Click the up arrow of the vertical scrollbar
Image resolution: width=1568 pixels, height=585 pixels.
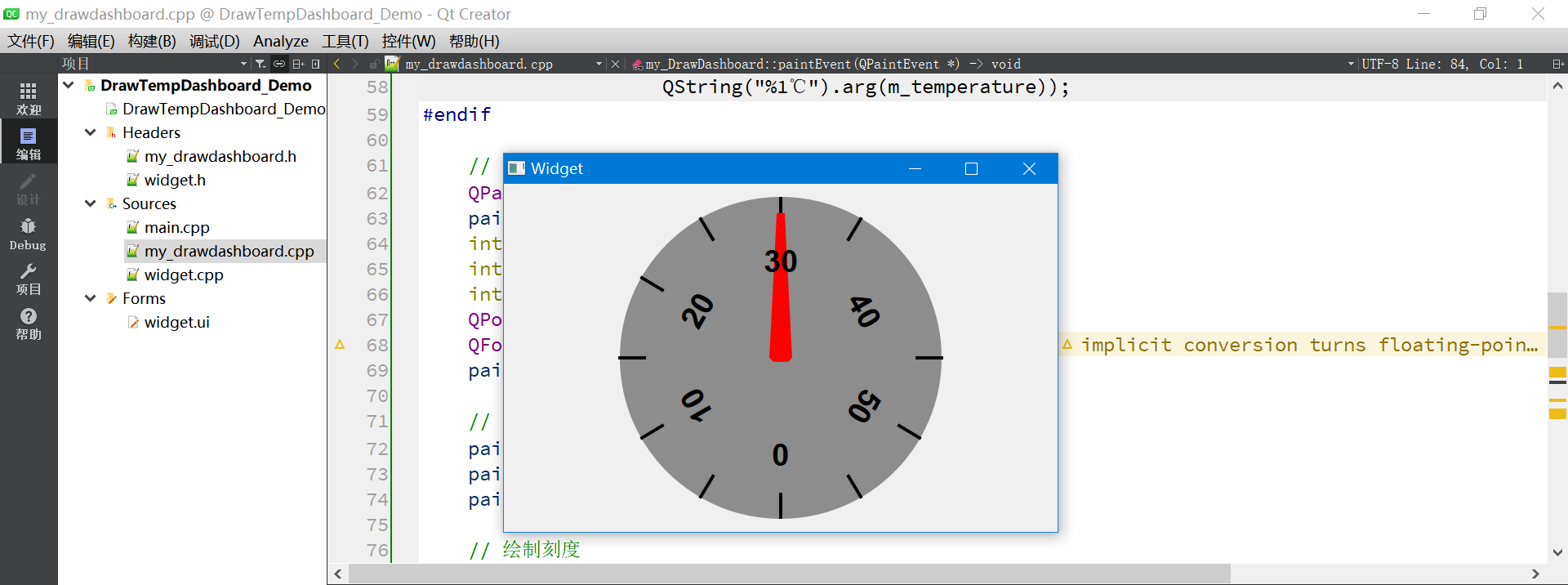[x=1557, y=86]
